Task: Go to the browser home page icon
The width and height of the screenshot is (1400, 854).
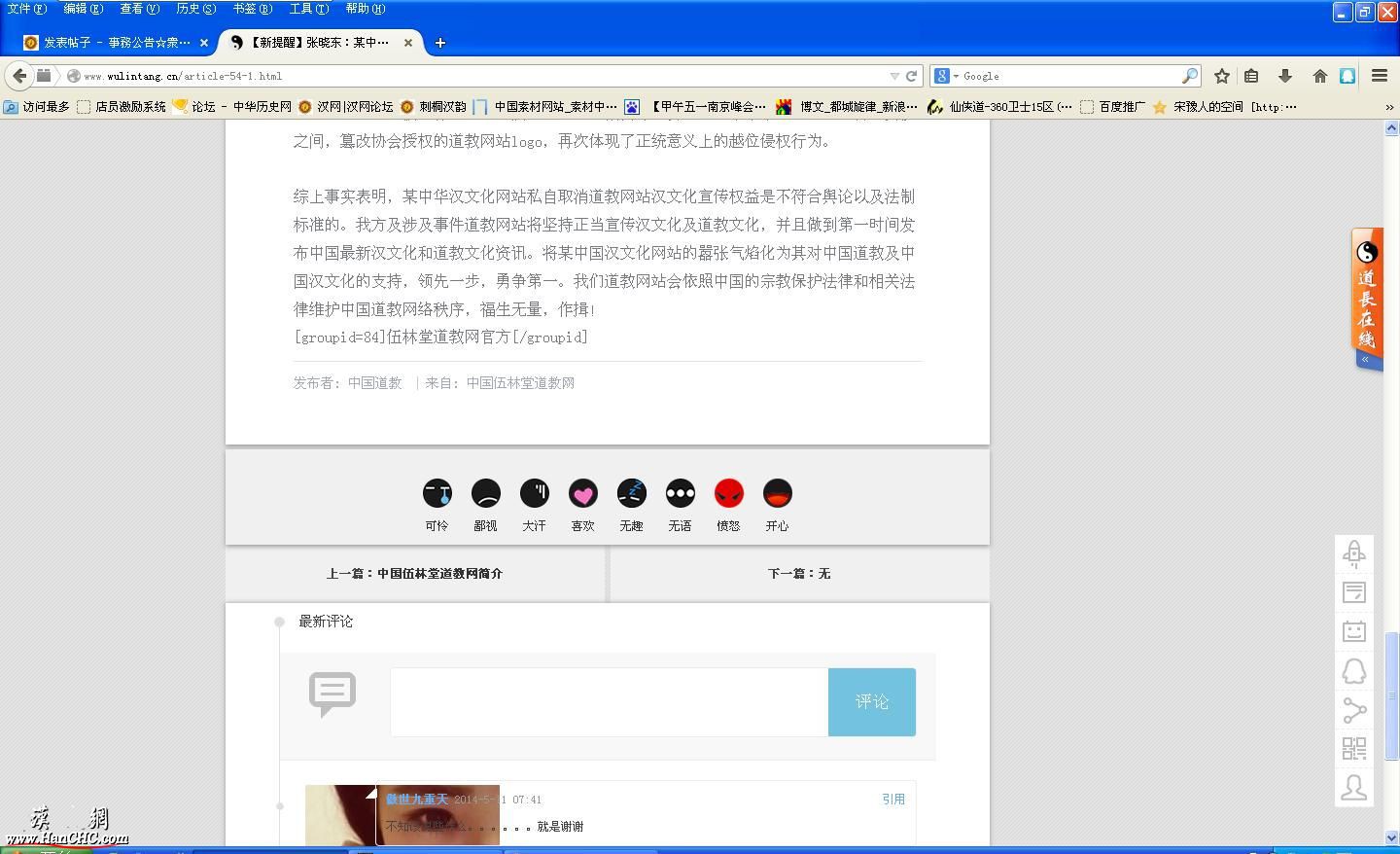Action: click(1319, 76)
